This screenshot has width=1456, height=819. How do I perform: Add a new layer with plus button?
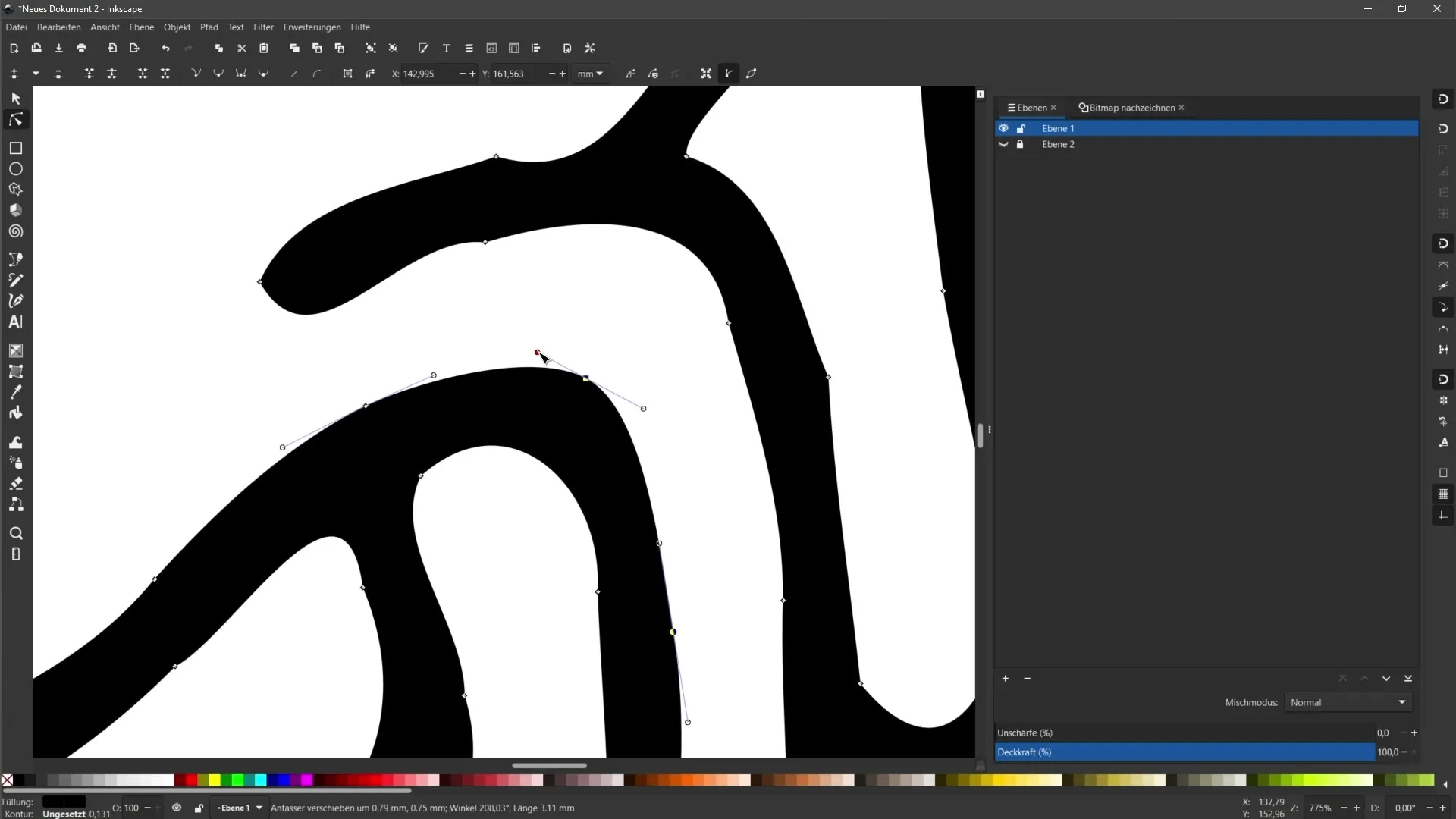tap(1006, 679)
